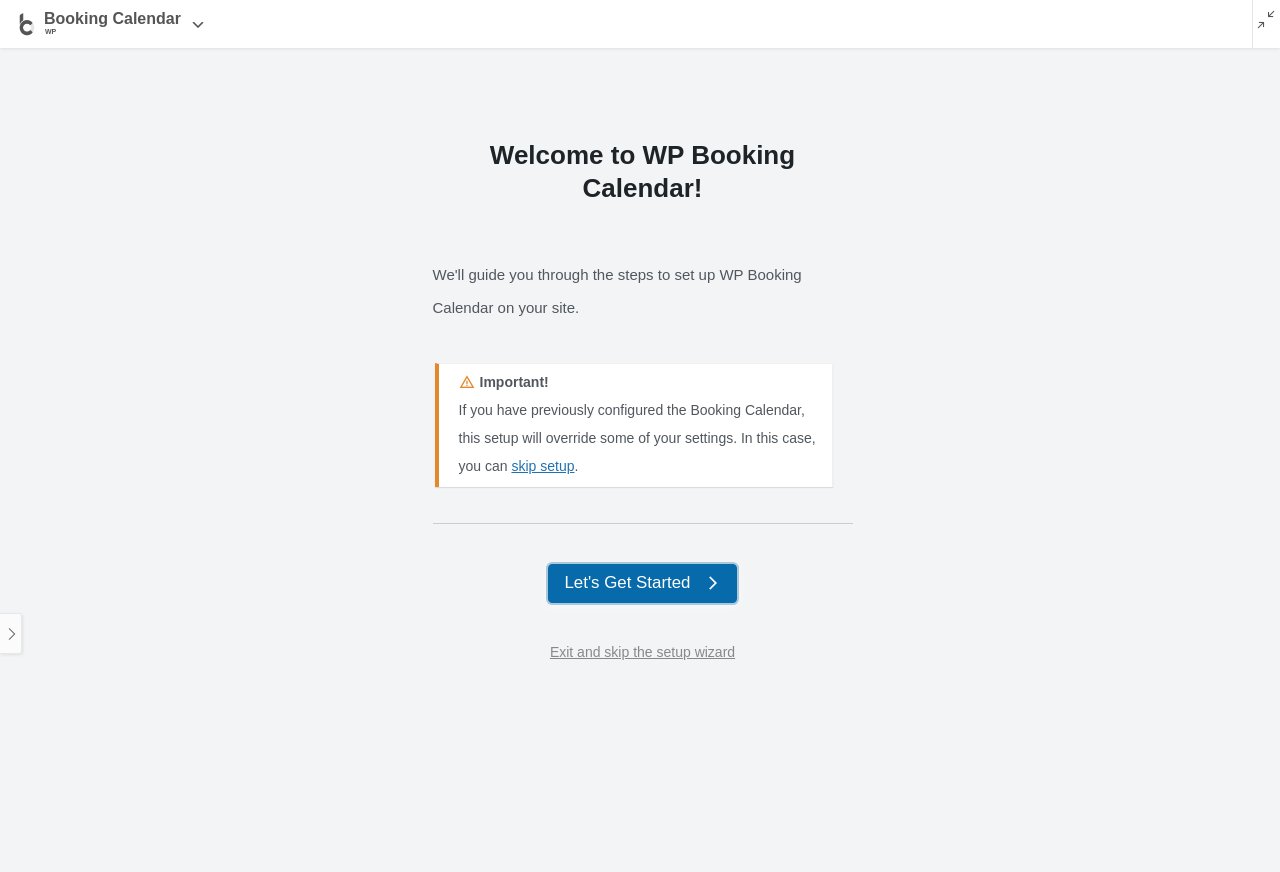Click the small "WP" label under the logo
Image resolution: width=1280 pixels, height=872 pixels.
(x=50, y=32)
